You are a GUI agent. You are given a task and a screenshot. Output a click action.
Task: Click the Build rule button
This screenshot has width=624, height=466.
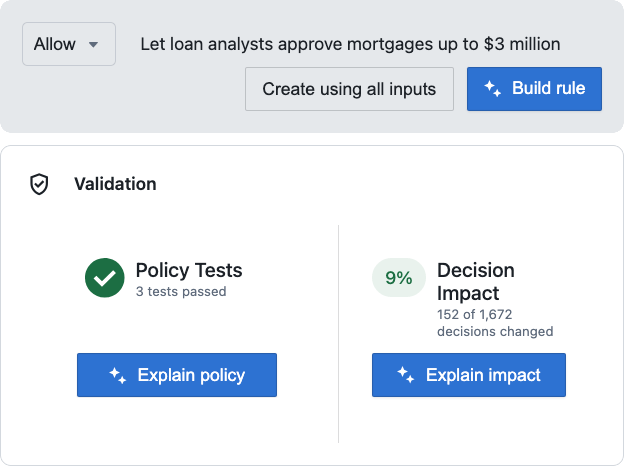[x=534, y=89]
